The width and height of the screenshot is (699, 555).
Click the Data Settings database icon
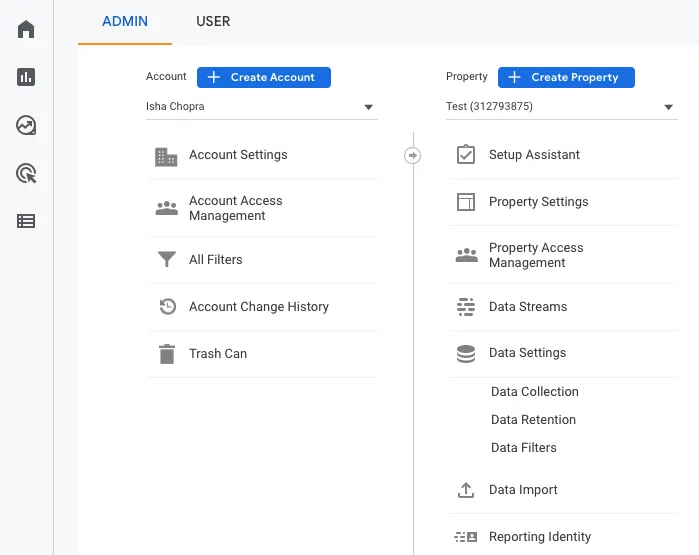(x=466, y=354)
